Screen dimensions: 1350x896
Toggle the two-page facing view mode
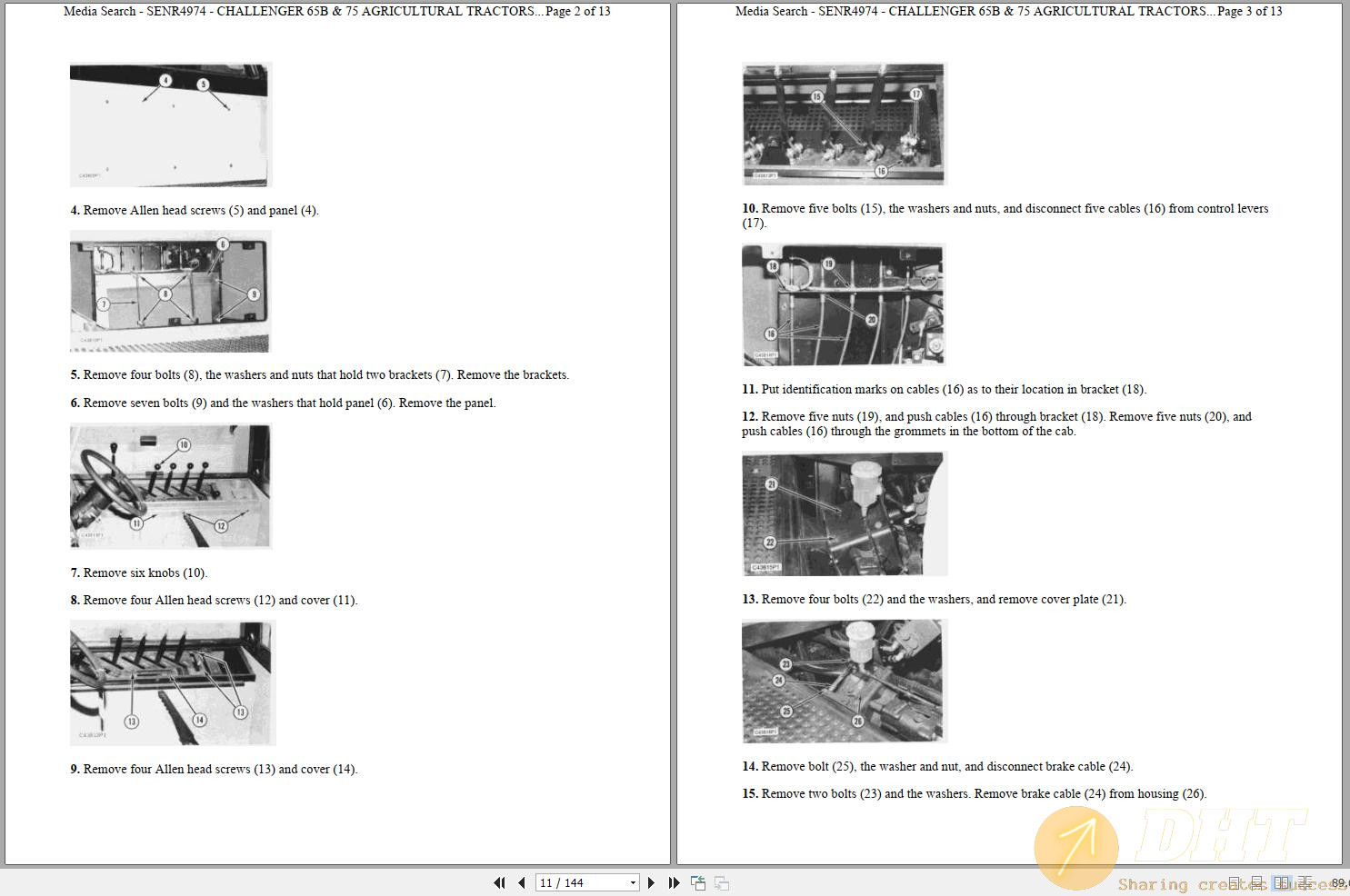[x=1281, y=882]
